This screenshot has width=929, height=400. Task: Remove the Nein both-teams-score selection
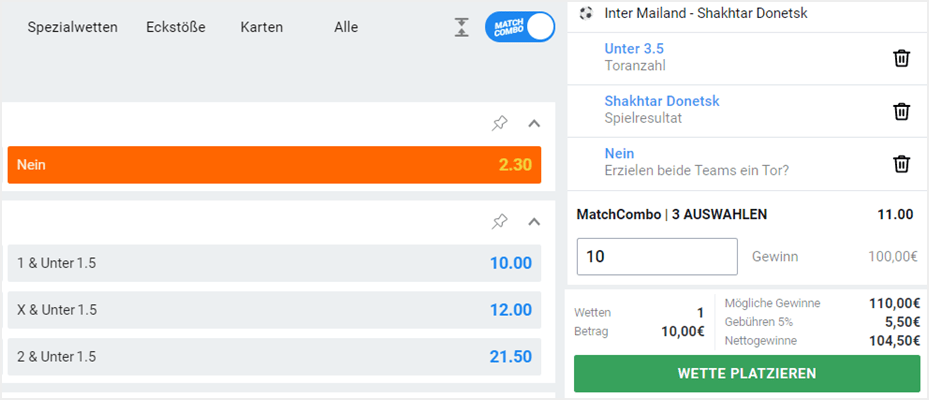coord(901,164)
